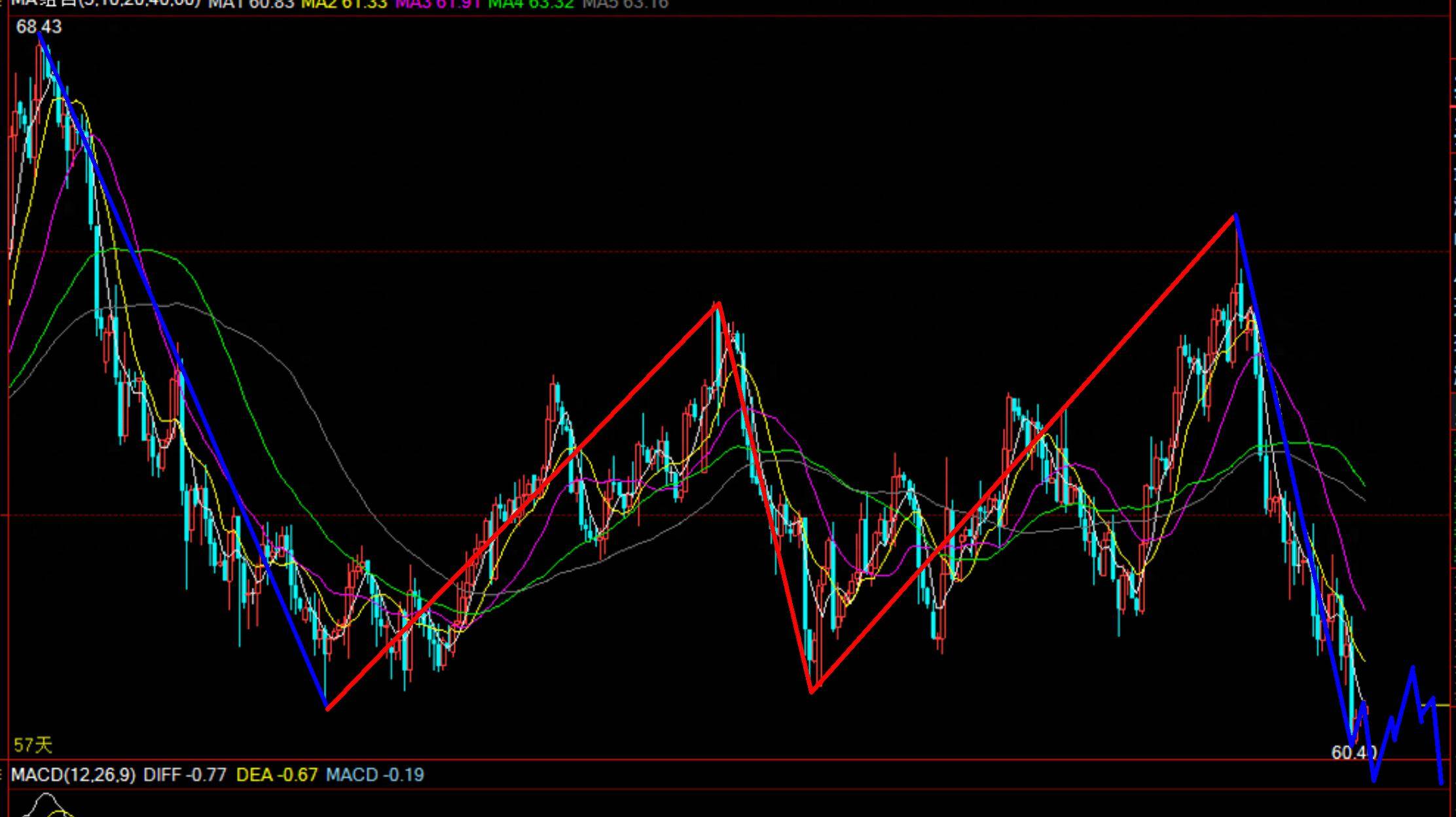Click the yellow DEA -0.67 readout
Viewport: 1456px width, 817px height.
click(276, 775)
